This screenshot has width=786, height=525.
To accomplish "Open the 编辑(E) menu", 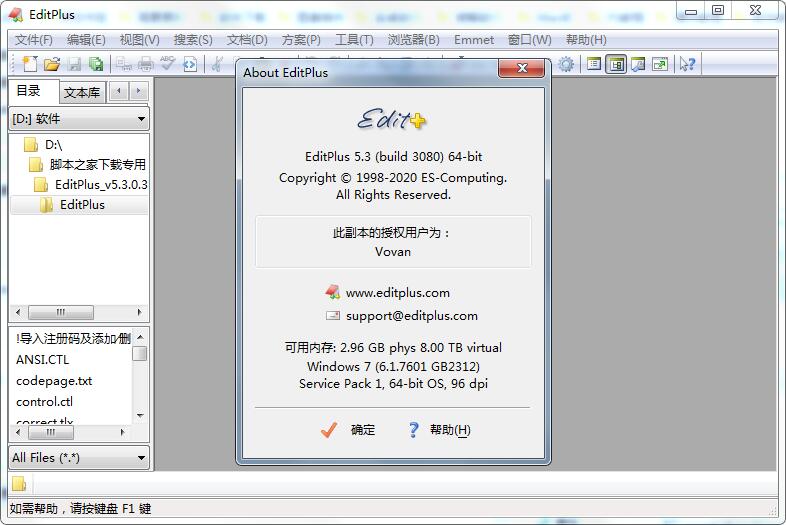I will [x=86, y=40].
